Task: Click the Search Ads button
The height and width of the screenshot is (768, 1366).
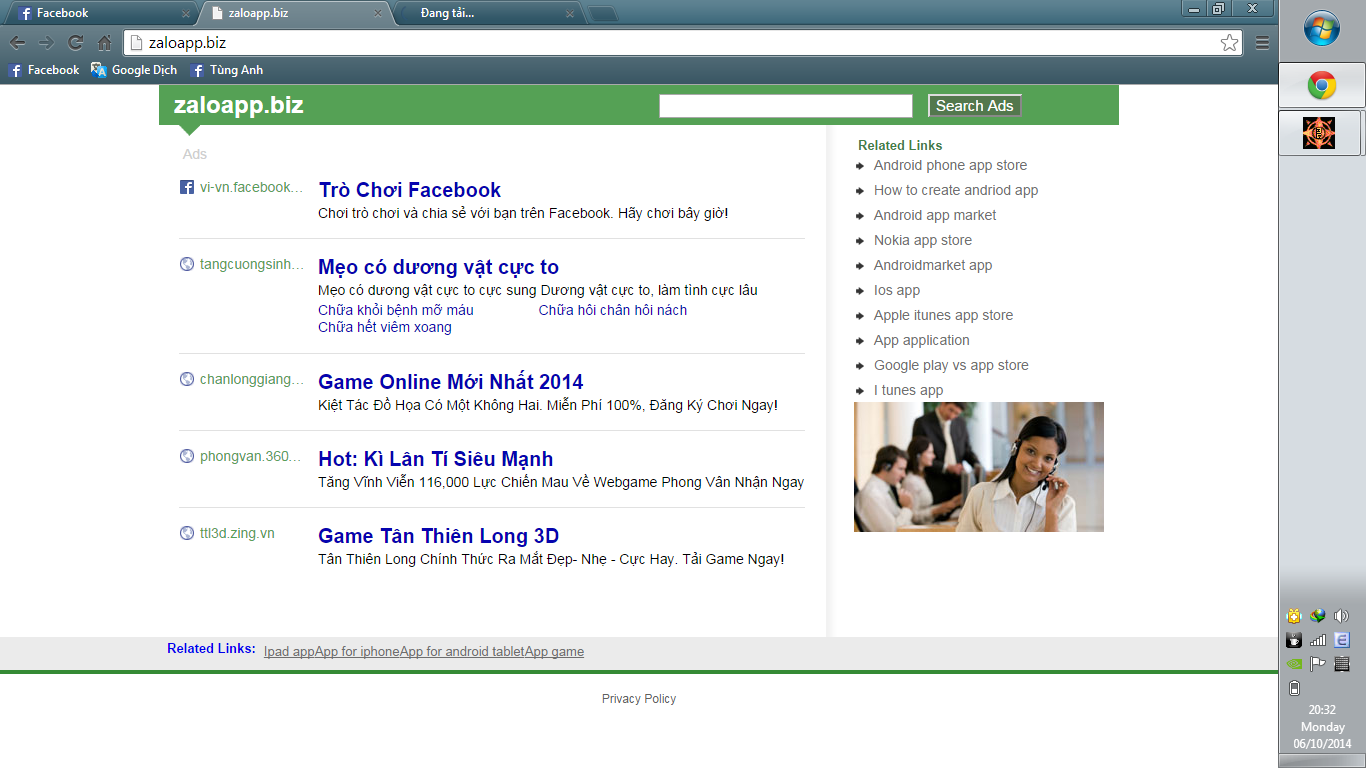Action: coord(975,106)
